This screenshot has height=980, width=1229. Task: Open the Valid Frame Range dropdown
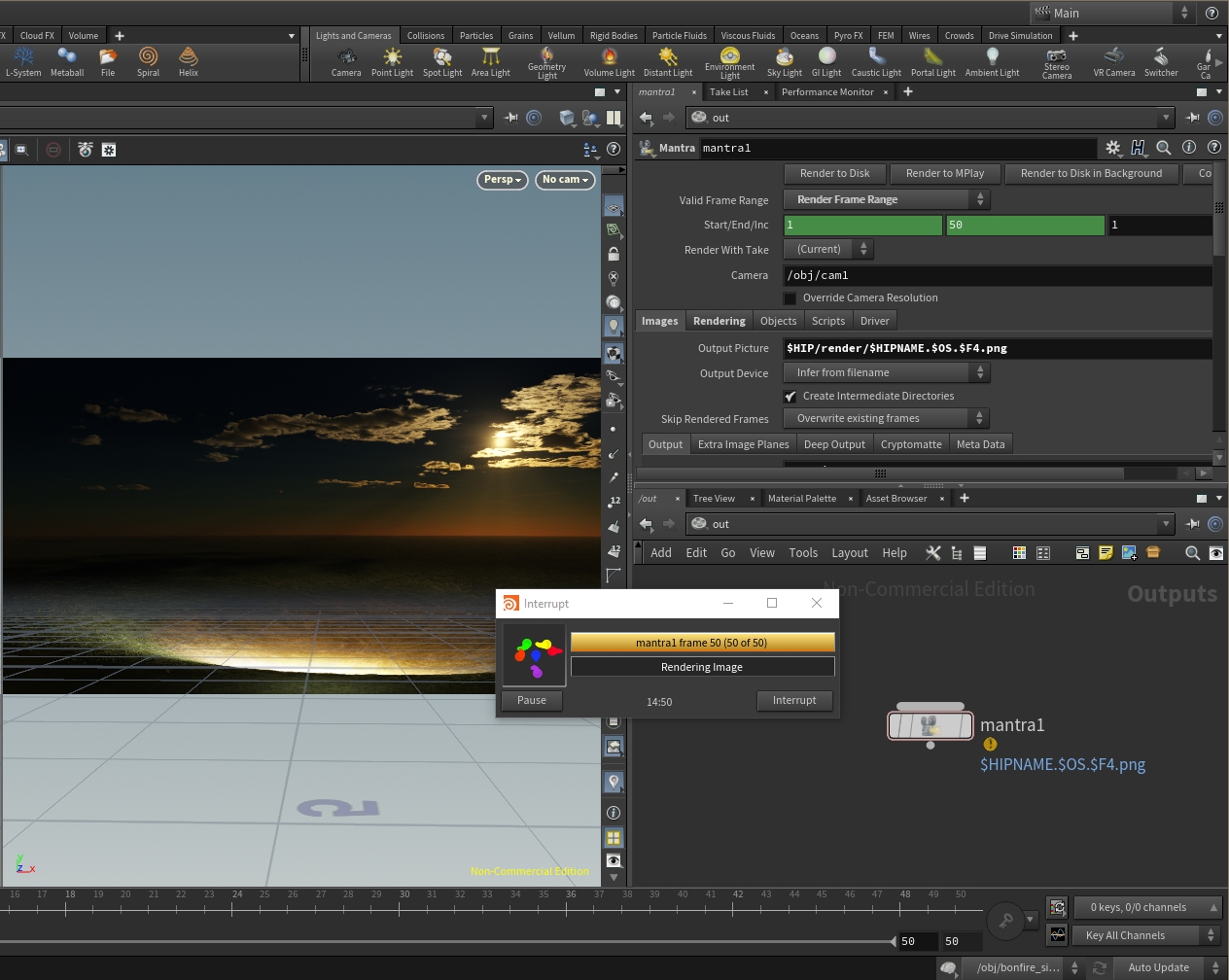click(x=885, y=199)
